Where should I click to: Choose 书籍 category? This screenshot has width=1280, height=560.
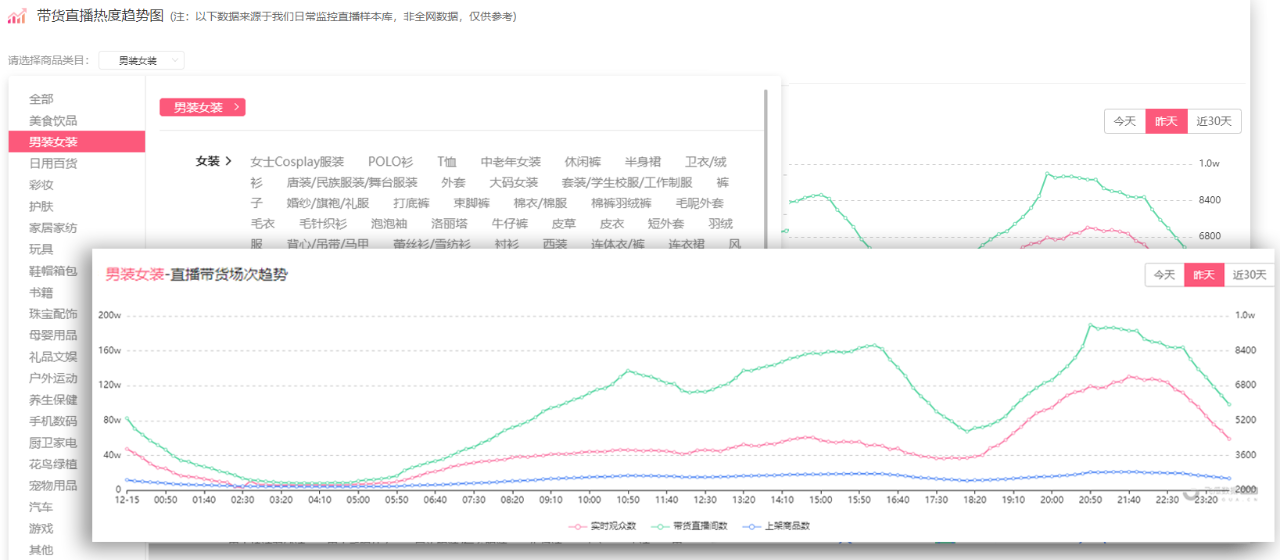41,292
